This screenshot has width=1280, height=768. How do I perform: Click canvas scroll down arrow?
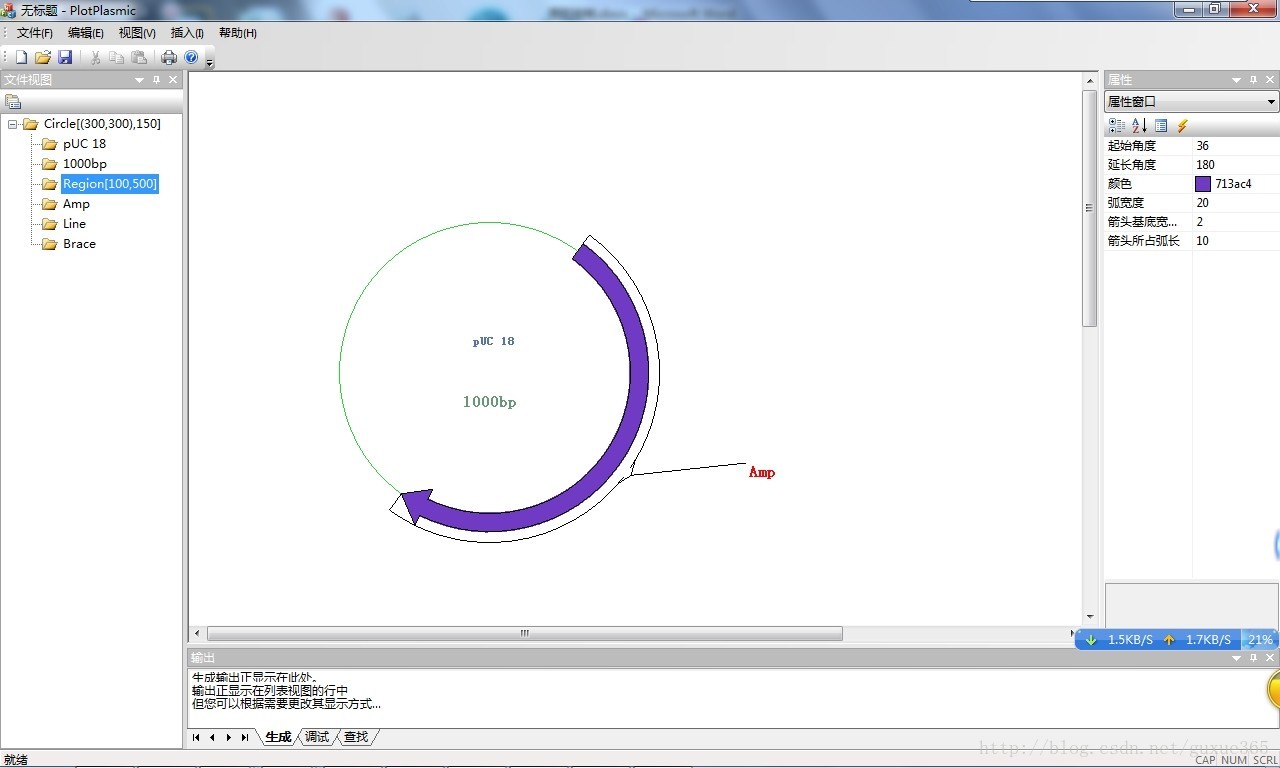1090,617
